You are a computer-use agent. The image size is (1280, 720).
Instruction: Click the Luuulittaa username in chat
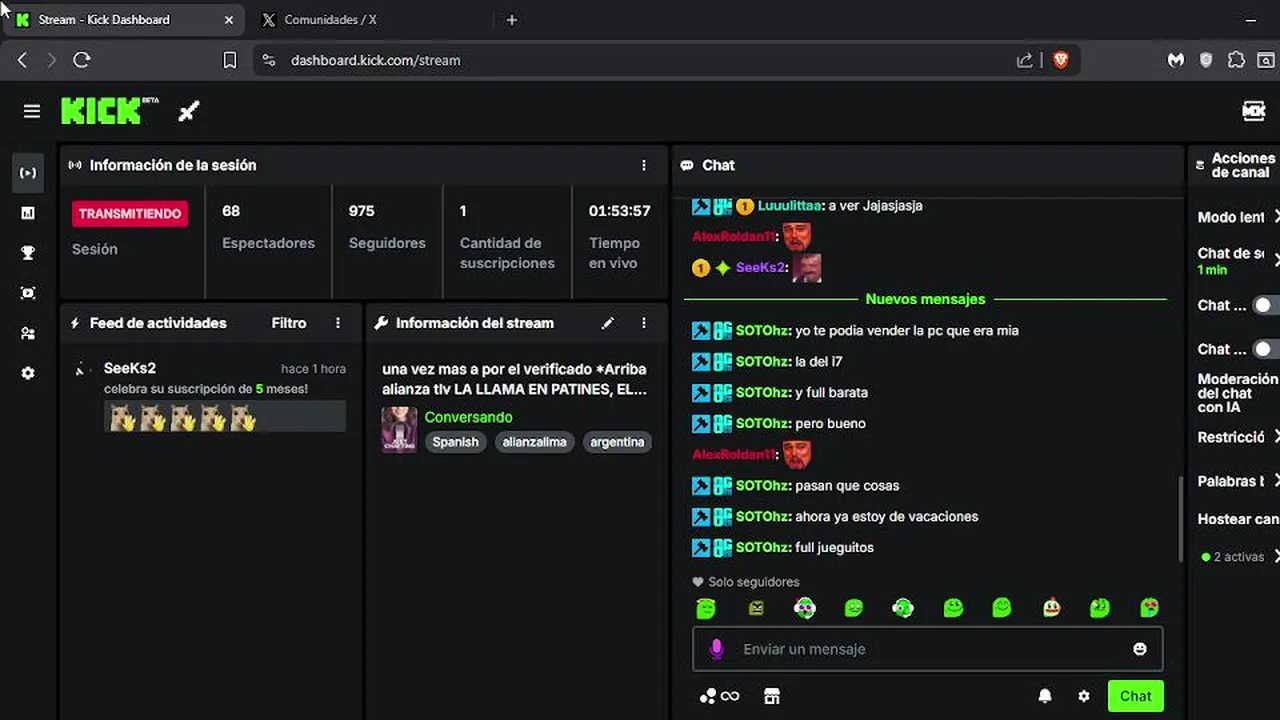click(x=789, y=205)
